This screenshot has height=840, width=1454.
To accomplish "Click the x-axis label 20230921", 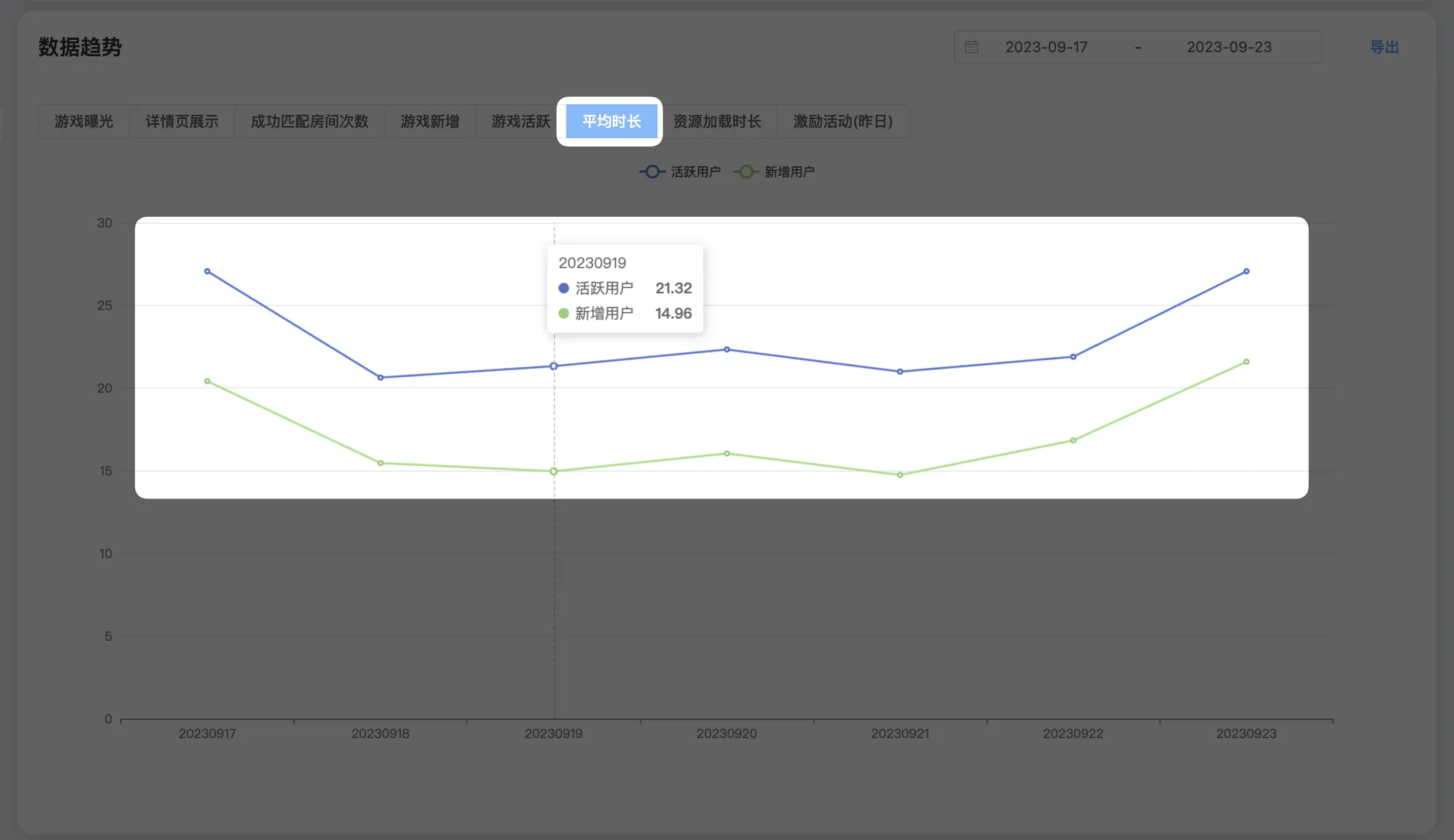I will point(900,733).
